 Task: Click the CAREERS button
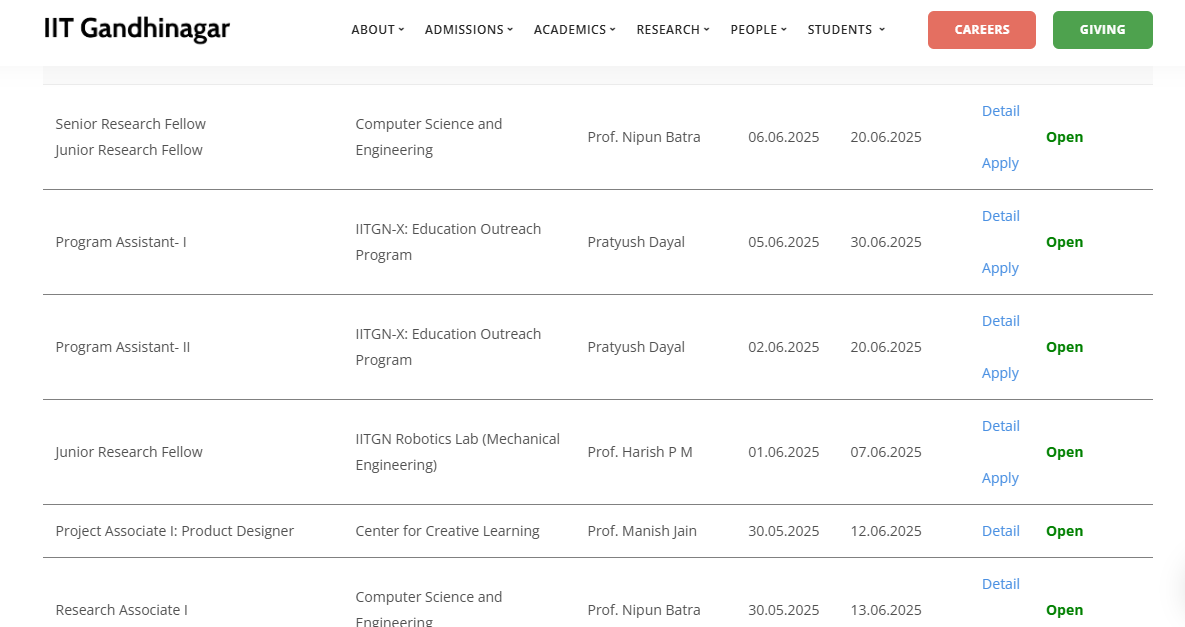click(x=981, y=30)
